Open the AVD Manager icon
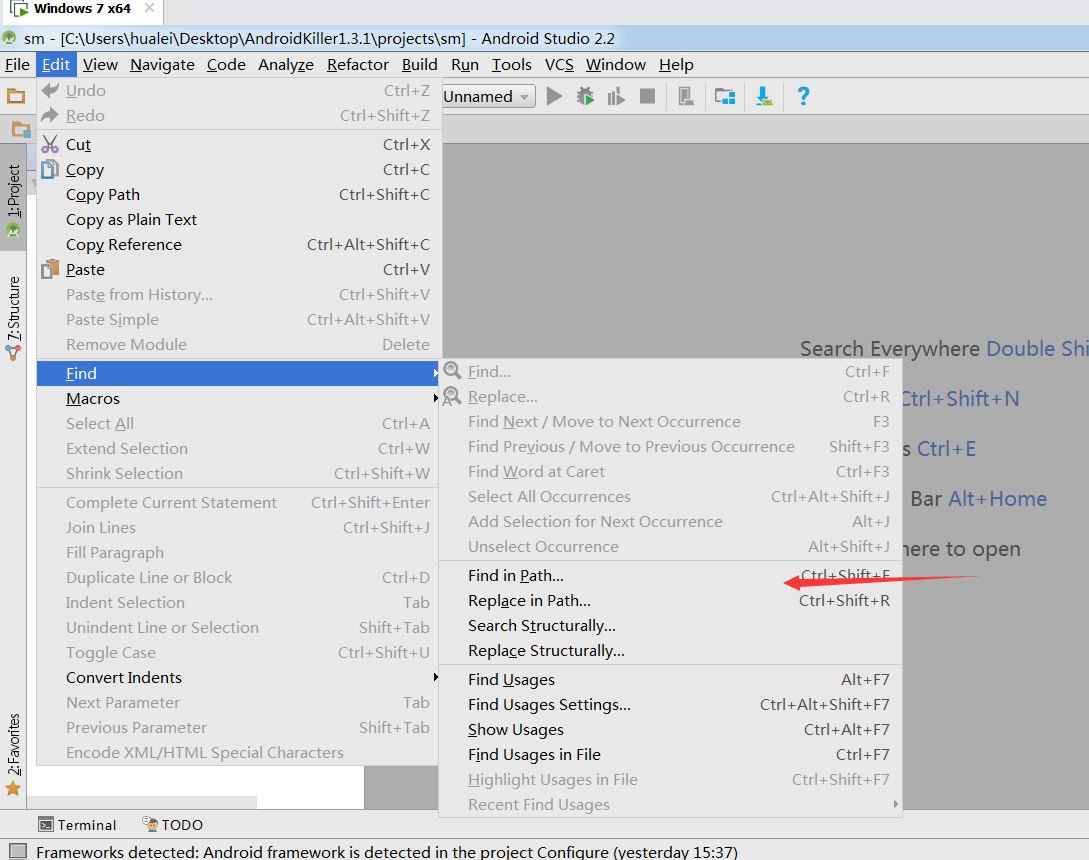This screenshot has height=860, width=1089. pyautogui.click(x=686, y=96)
